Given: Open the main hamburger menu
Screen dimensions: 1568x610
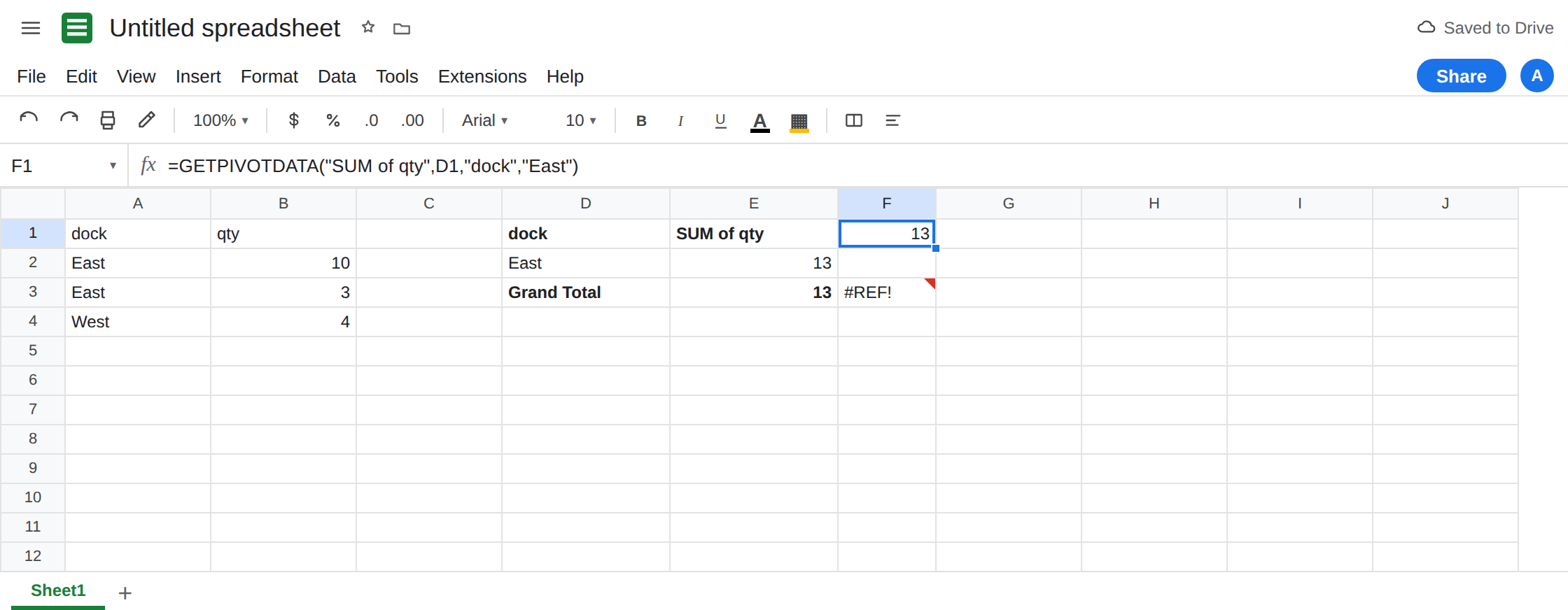Looking at the screenshot, I should (31, 28).
